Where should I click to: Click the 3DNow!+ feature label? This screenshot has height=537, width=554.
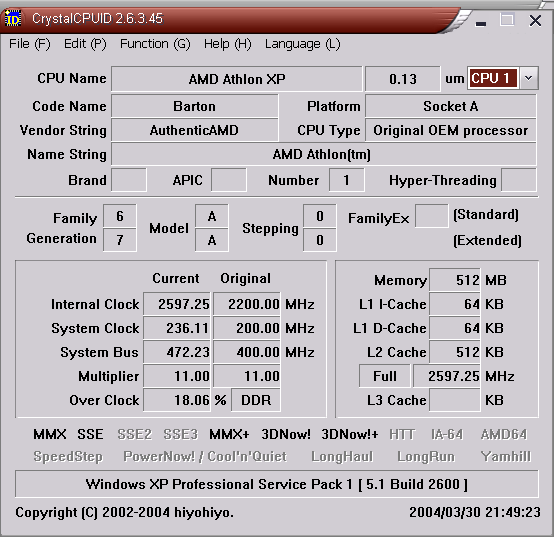pyautogui.click(x=350, y=434)
